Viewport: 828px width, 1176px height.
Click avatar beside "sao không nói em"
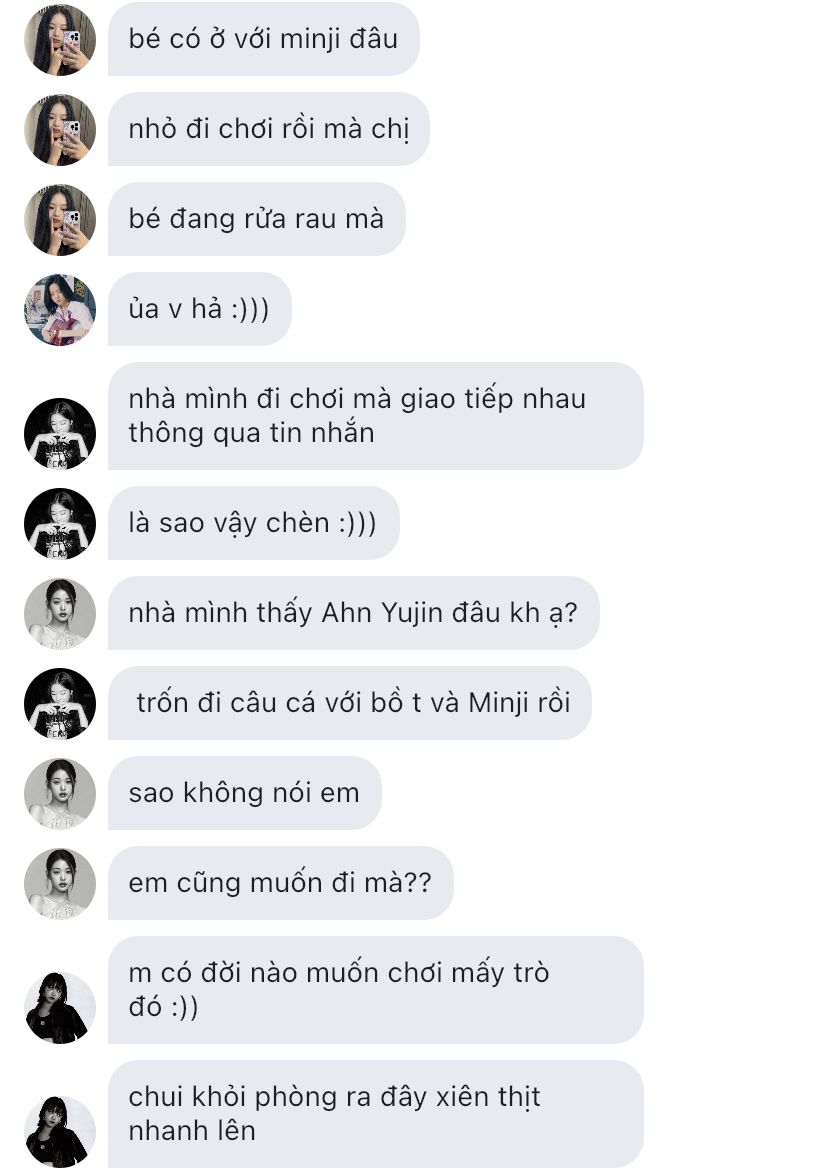60,794
